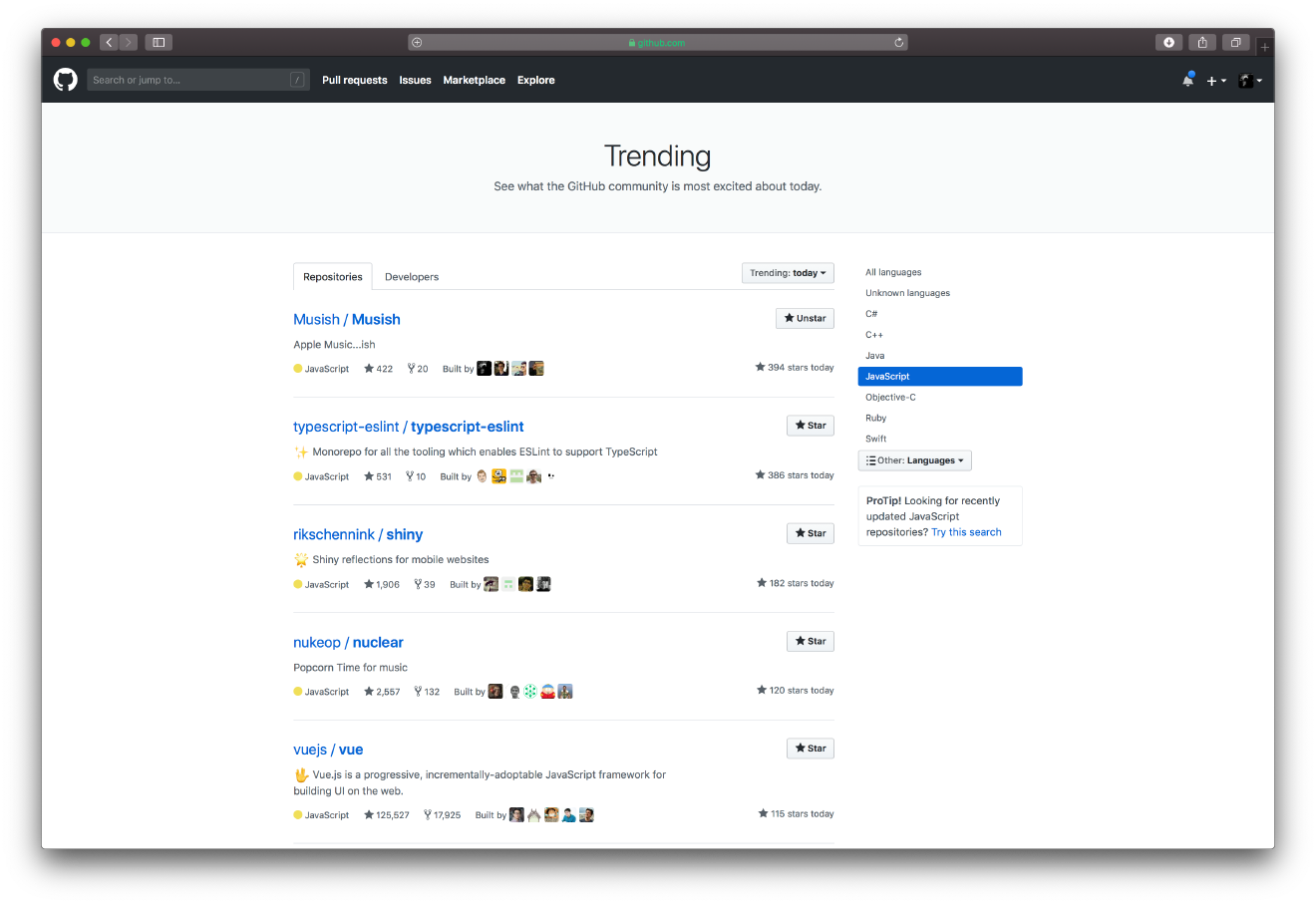Unstar the Musish repository
The width and height of the screenshot is (1316, 904).
[805, 318]
